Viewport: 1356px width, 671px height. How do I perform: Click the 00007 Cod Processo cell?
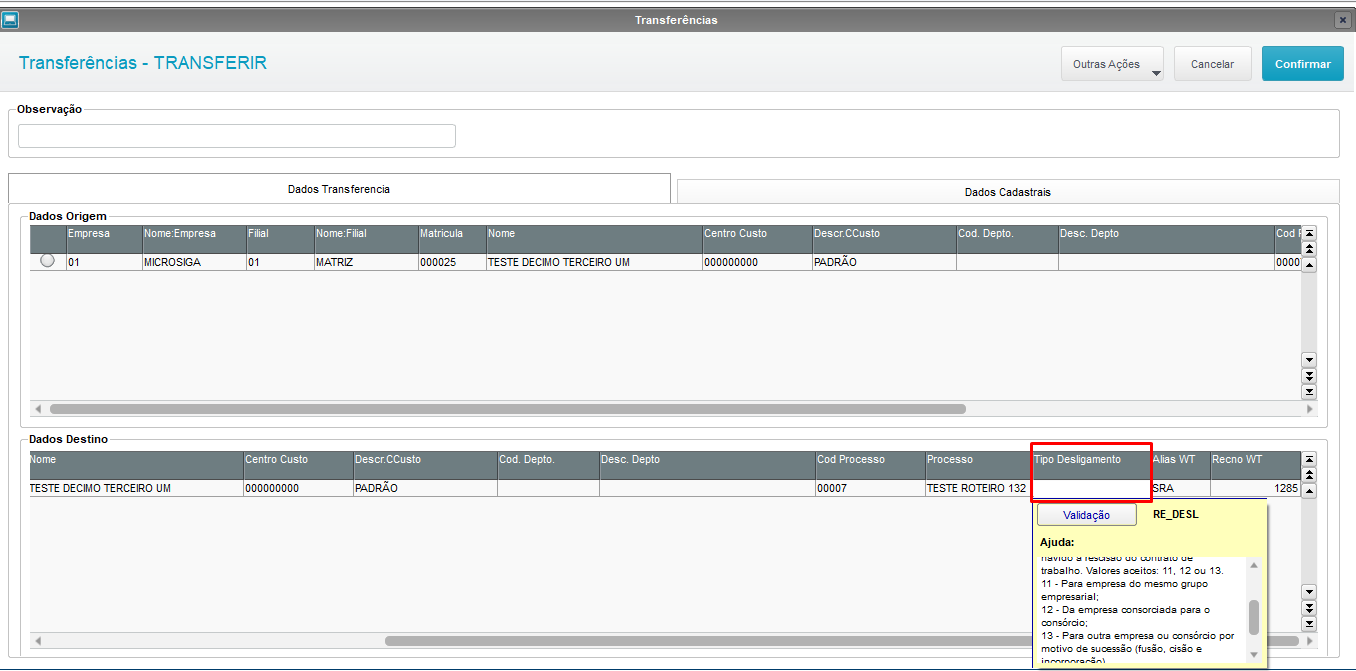point(869,489)
